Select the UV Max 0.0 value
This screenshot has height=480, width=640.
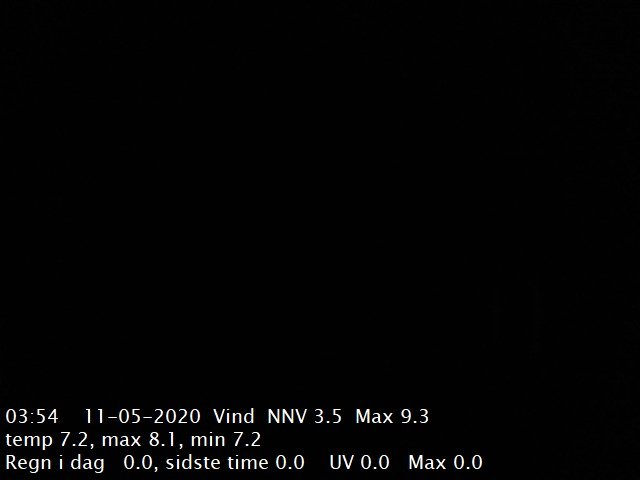[x=468, y=463]
